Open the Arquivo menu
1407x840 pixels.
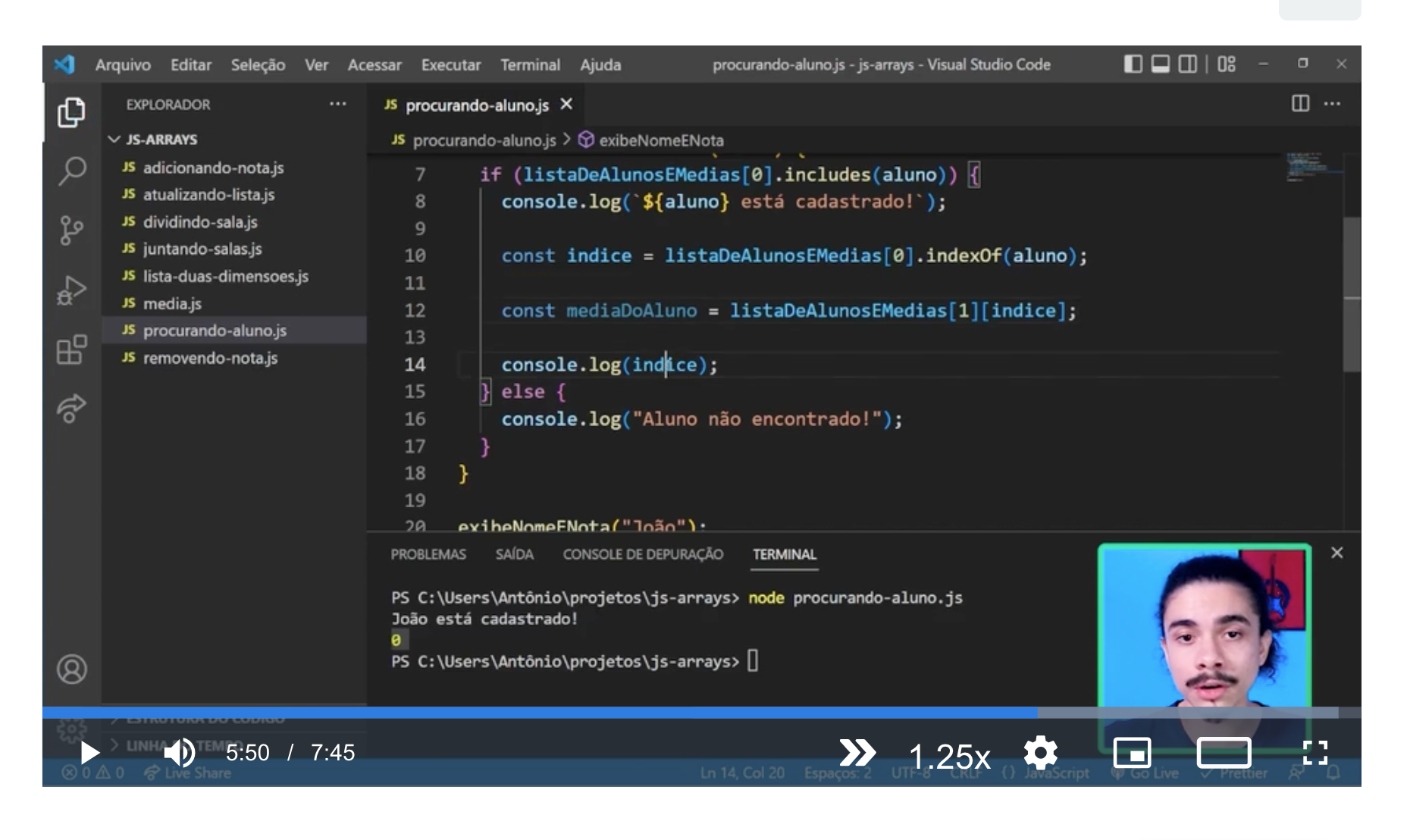123,65
